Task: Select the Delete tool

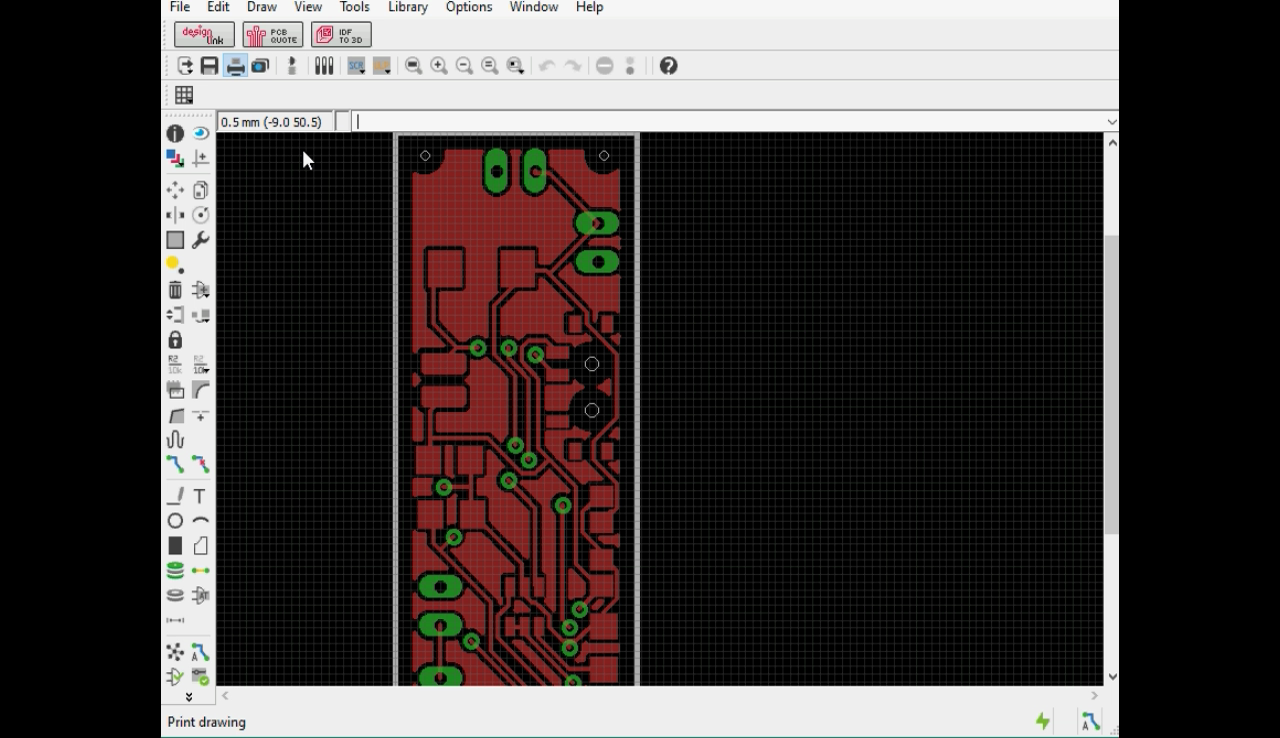Action: click(175, 289)
